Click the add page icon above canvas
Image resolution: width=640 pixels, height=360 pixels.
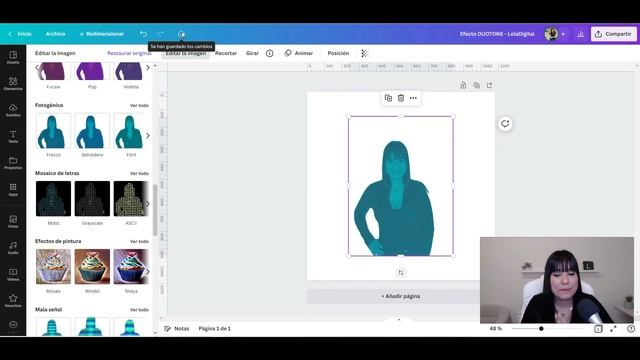[x=489, y=85]
